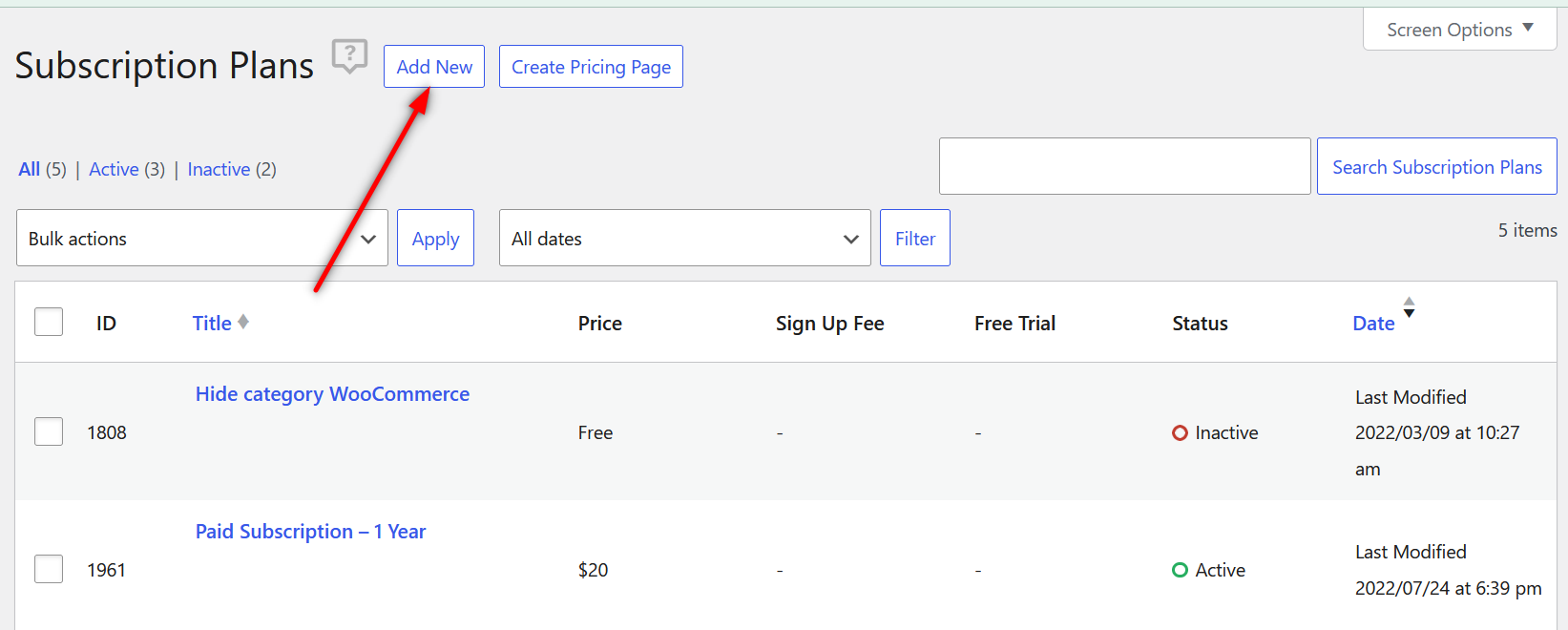The width and height of the screenshot is (1568, 630).
Task: Open the Paid Subscription – 1 Year plan
Action: (310, 531)
